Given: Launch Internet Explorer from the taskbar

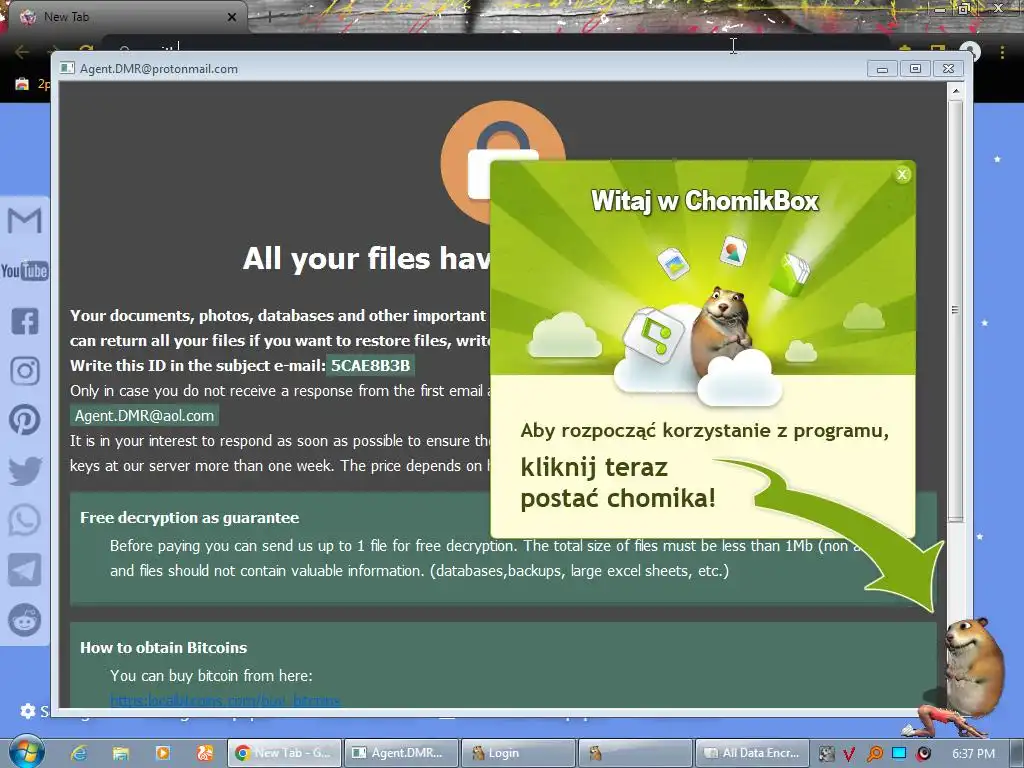Looking at the screenshot, I should [79, 753].
